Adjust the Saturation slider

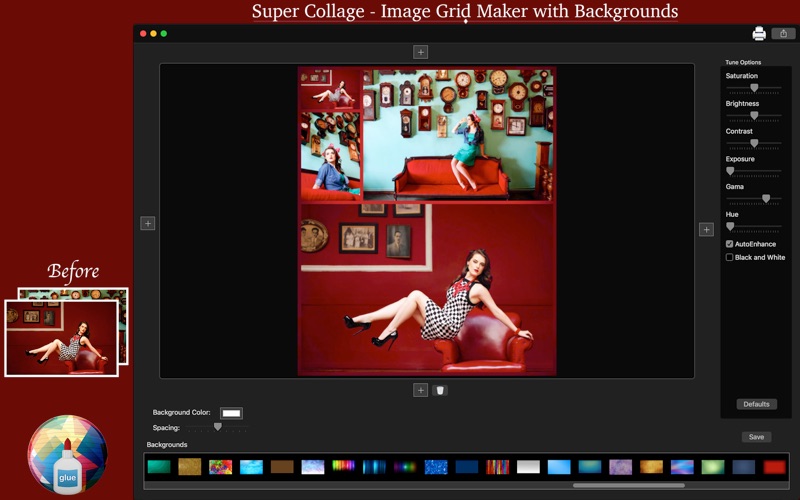click(x=754, y=88)
